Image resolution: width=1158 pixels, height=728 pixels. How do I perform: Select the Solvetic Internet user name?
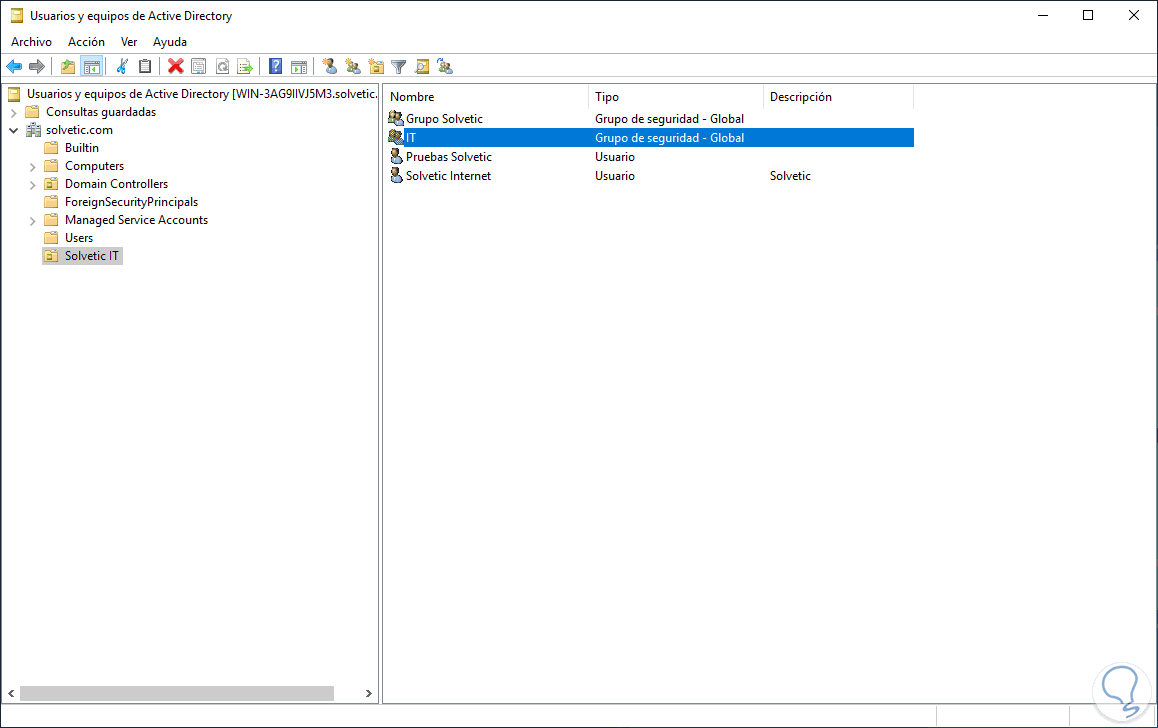448,176
